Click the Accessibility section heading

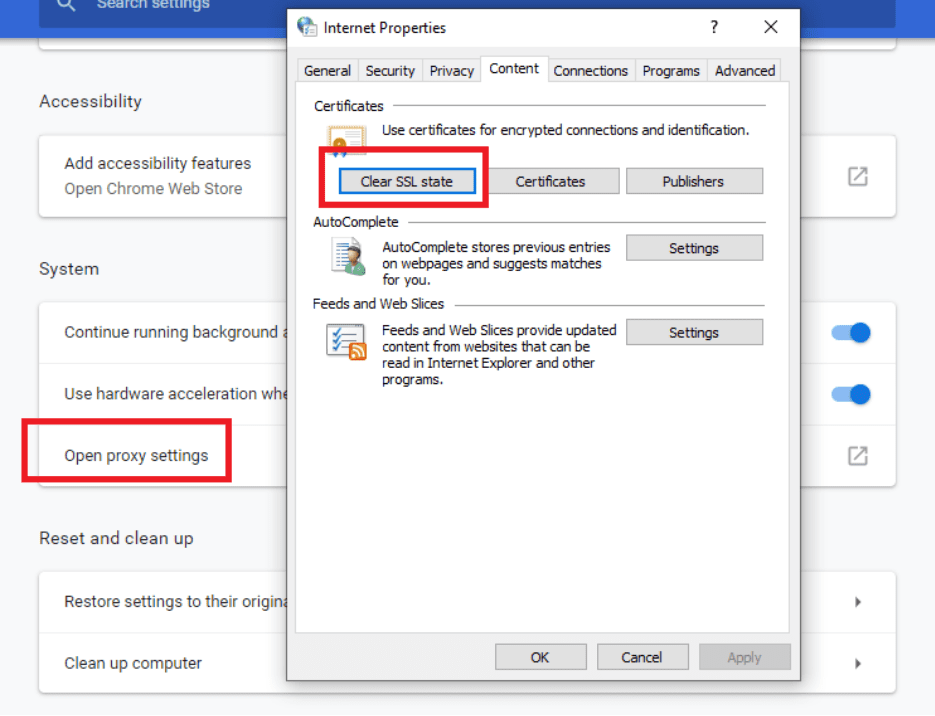coord(91,101)
